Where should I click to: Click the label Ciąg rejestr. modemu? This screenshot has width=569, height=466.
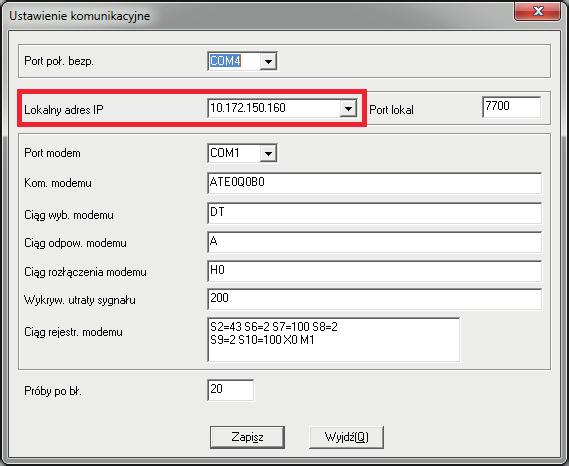[x=73, y=332]
